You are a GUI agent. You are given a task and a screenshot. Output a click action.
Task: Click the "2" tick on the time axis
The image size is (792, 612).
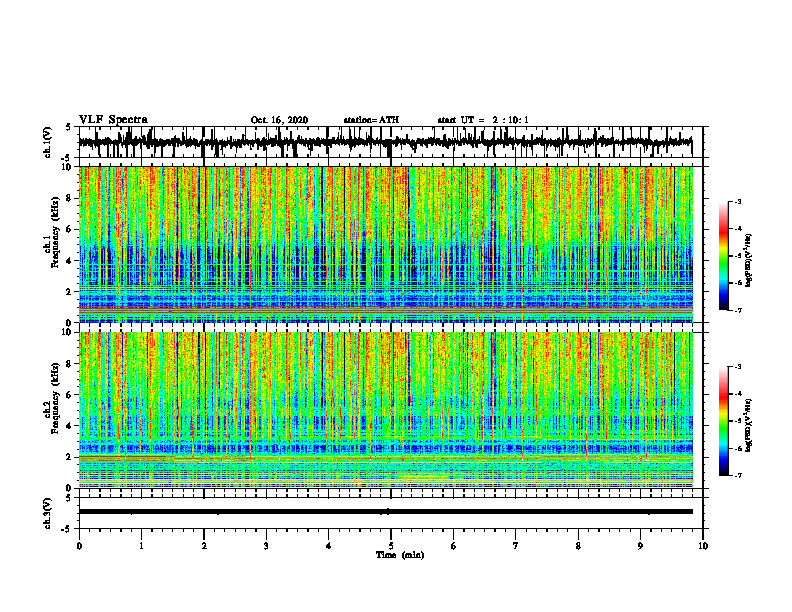click(204, 546)
